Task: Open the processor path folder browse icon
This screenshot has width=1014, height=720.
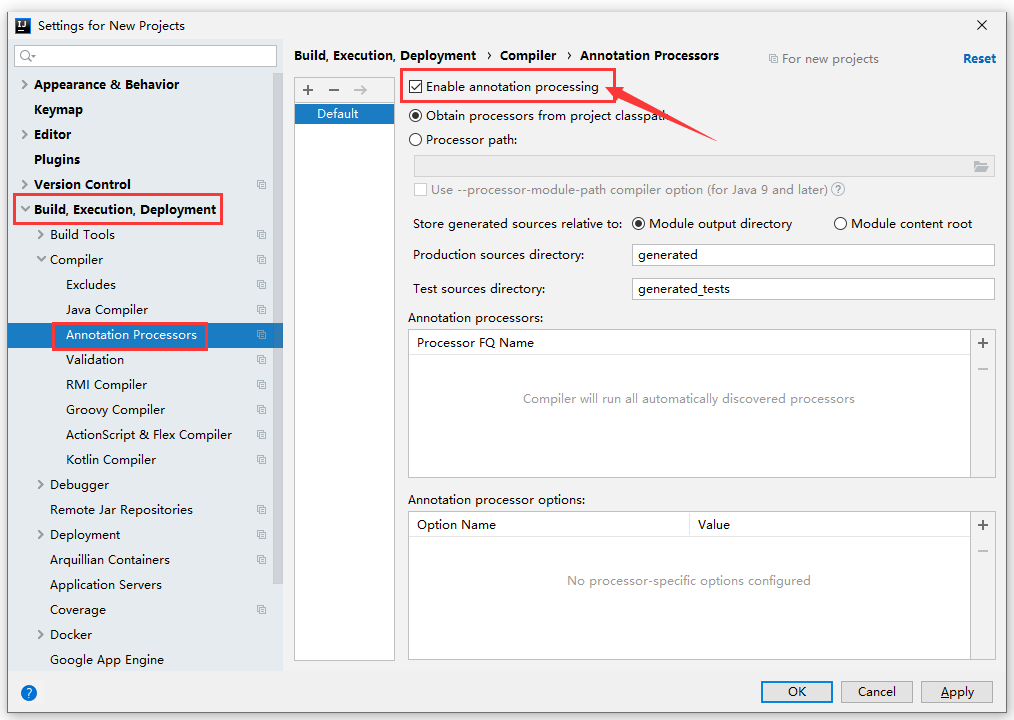Action: (980, 167)
